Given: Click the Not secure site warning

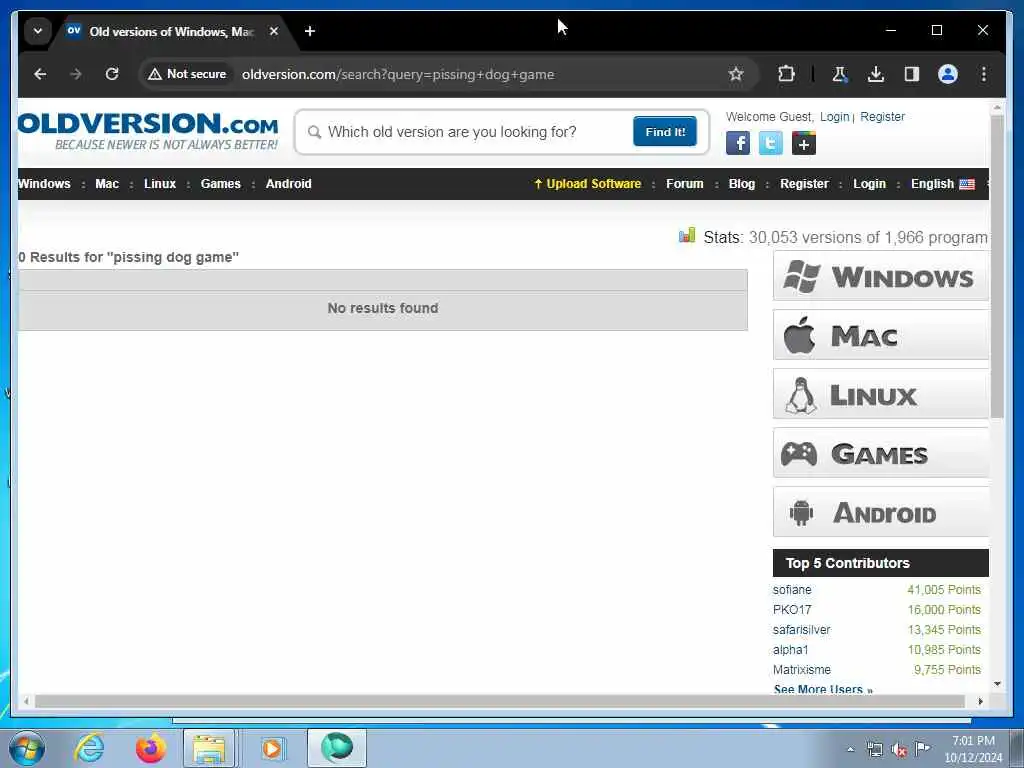Looking at the screenshot, I should 187,74.
